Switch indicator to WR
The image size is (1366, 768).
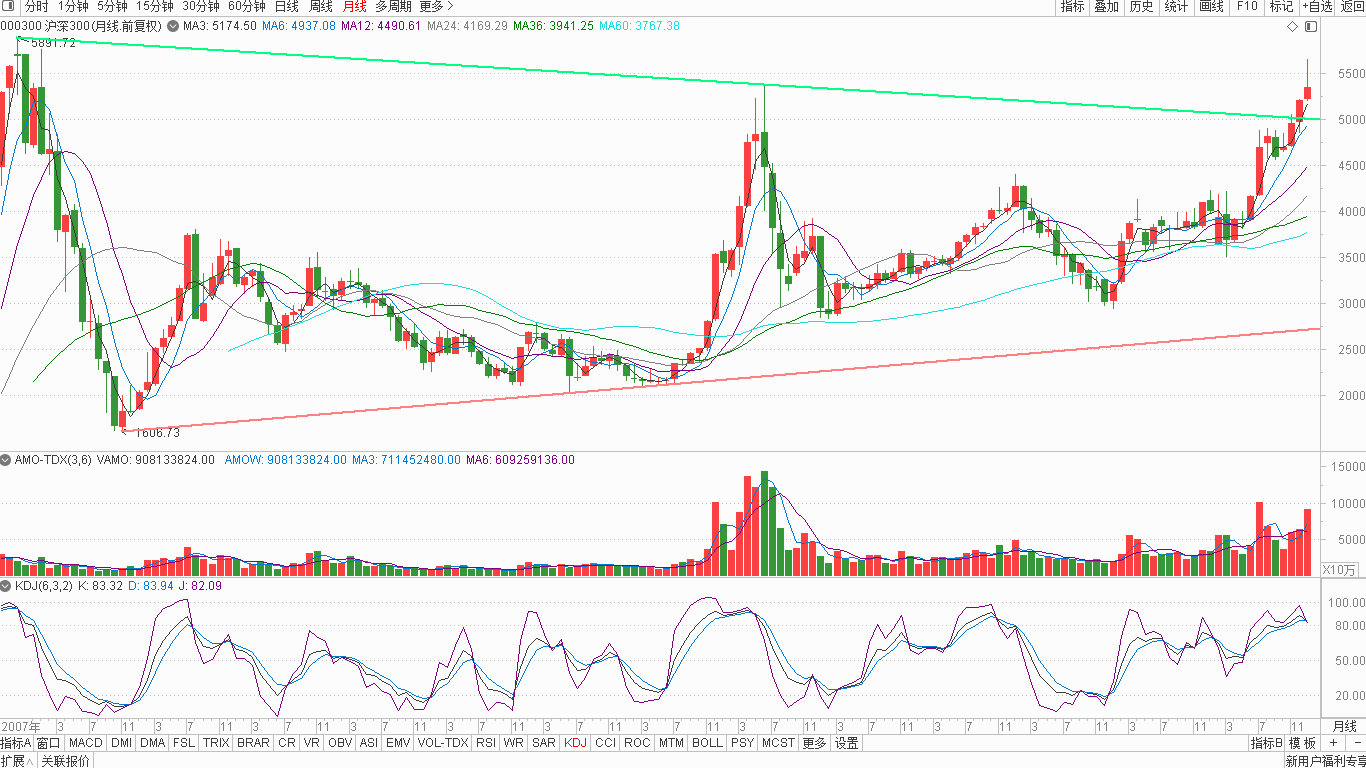pyautogui.click(x=514, y=743)
